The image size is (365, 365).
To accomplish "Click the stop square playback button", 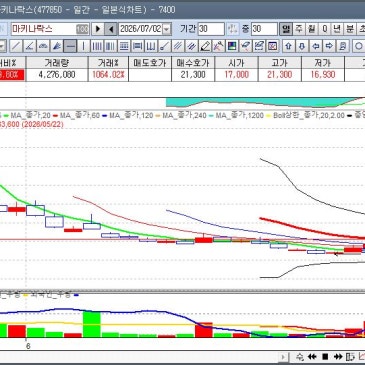I will 325,357.
